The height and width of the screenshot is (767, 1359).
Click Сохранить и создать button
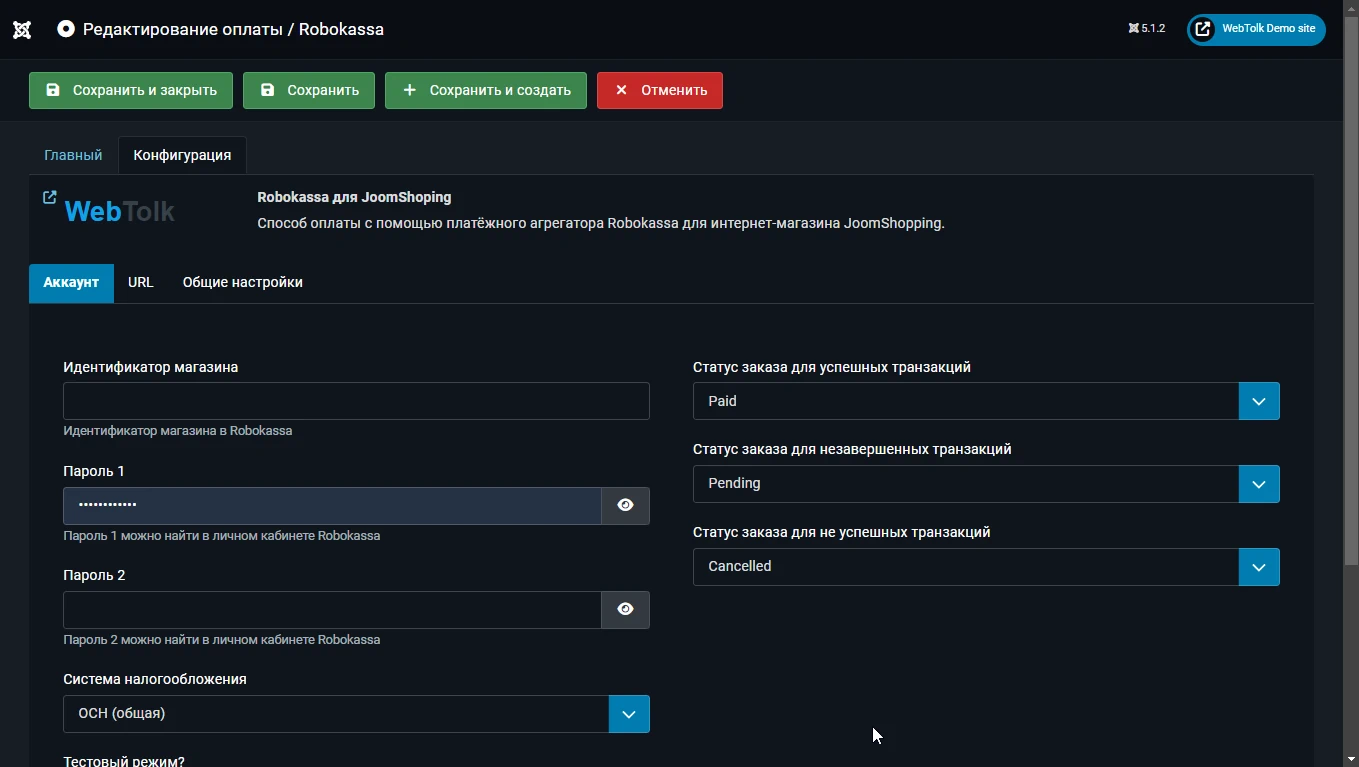coord(486,90)
